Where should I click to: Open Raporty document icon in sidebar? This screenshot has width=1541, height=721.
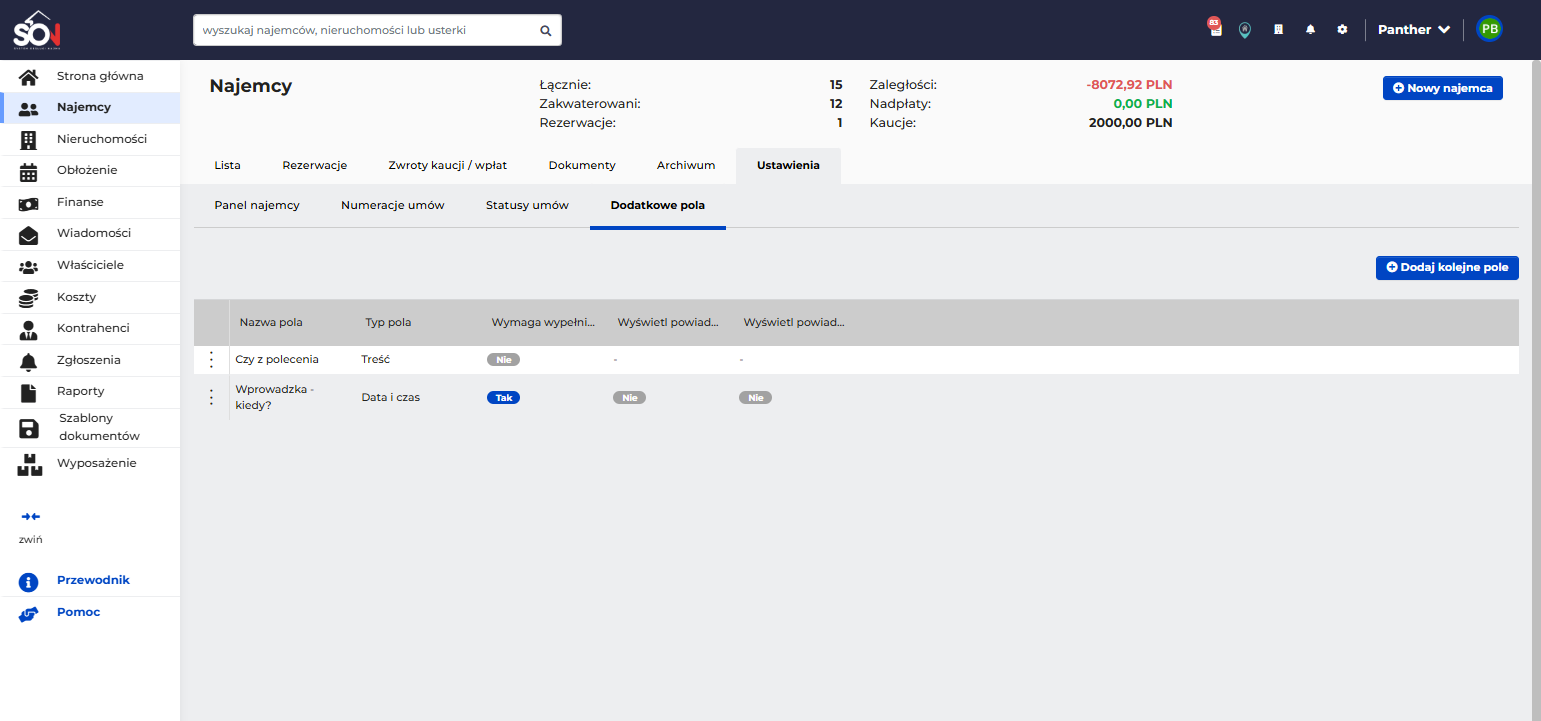click(x=29, y=392)
